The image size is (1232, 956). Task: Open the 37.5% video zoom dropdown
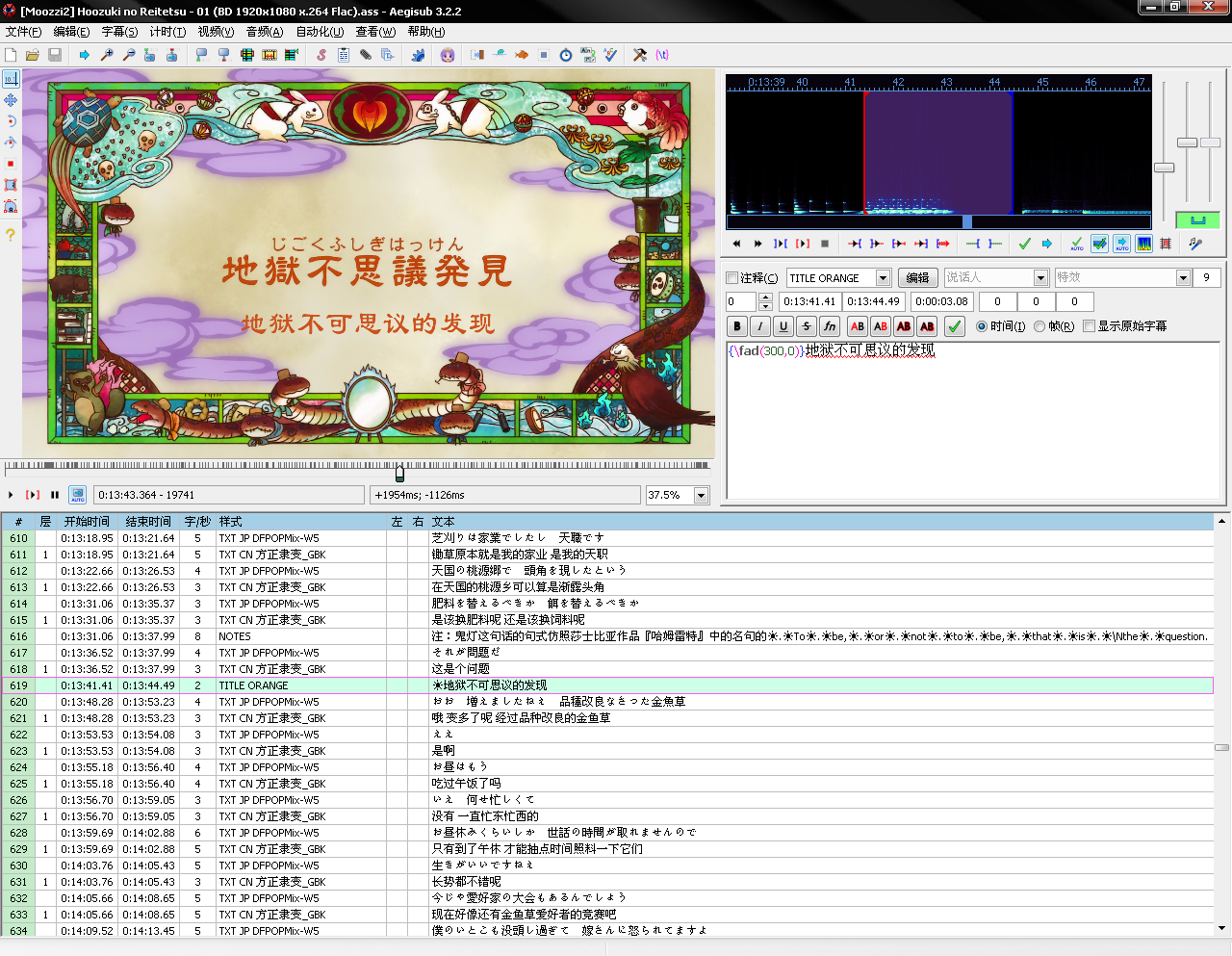[702, 495]
